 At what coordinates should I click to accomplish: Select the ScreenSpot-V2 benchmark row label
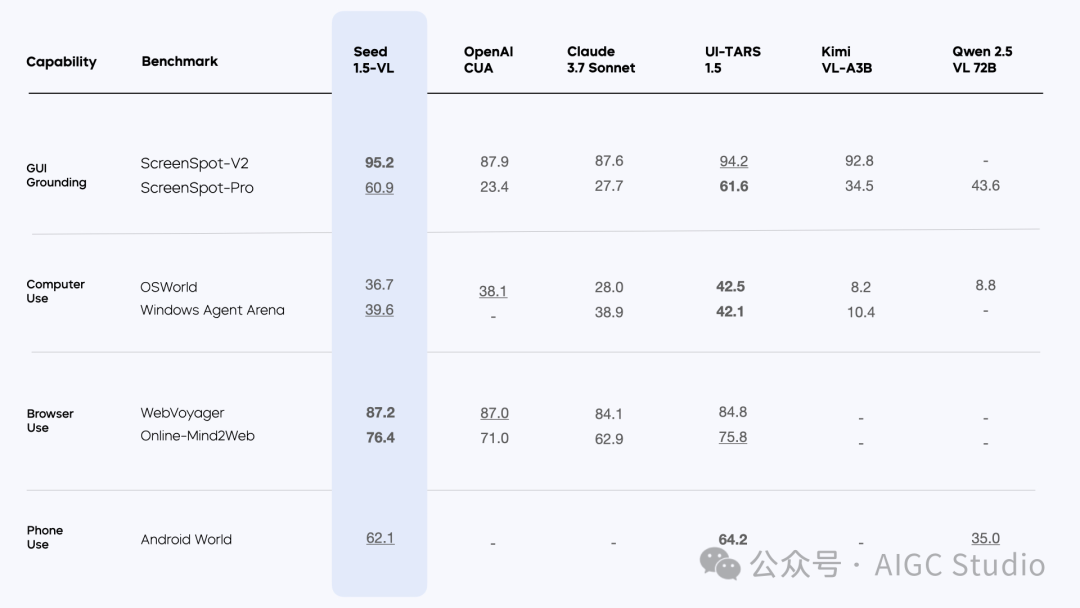point(194,163)
